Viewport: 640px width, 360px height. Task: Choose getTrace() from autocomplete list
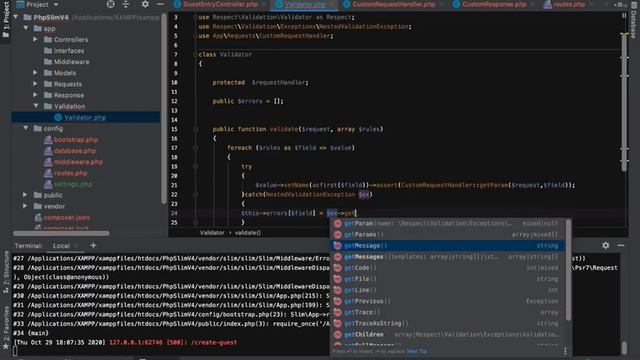[447, 312]
